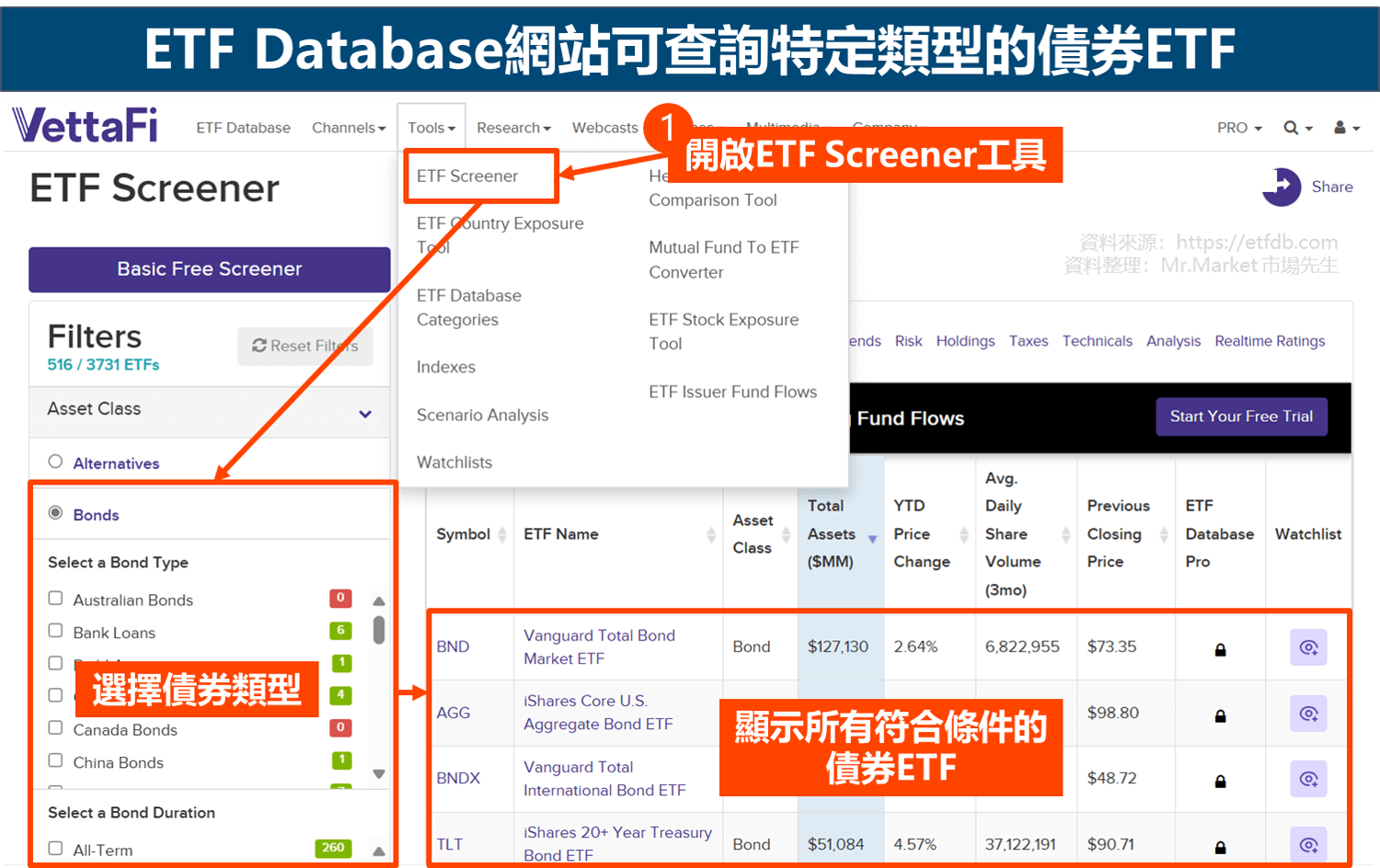Viewport: 1380px width, 868px height.
Task: Click bond type list scroll down arrow
Action: tap(378, 774)
